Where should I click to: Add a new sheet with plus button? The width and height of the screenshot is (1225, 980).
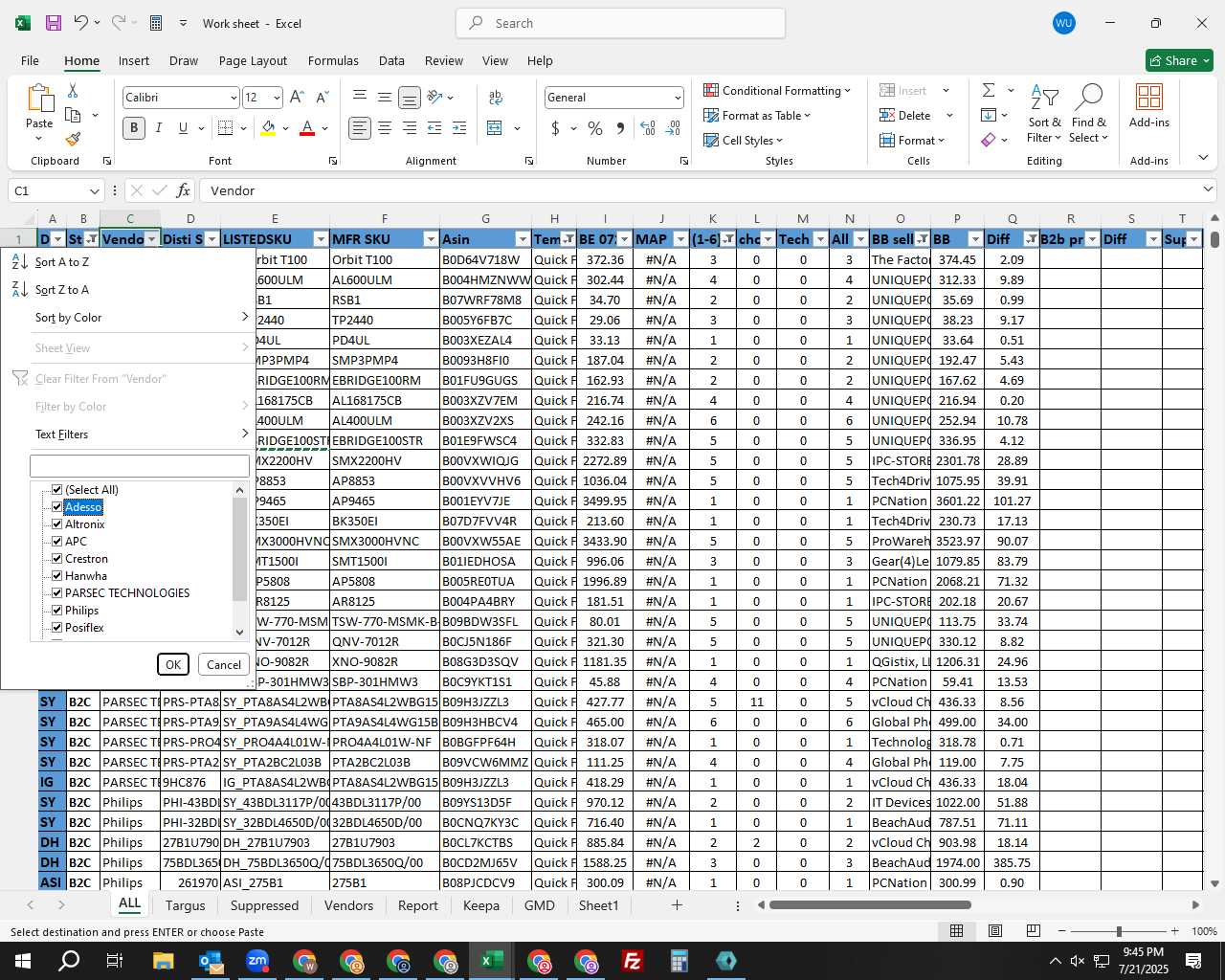677,905
